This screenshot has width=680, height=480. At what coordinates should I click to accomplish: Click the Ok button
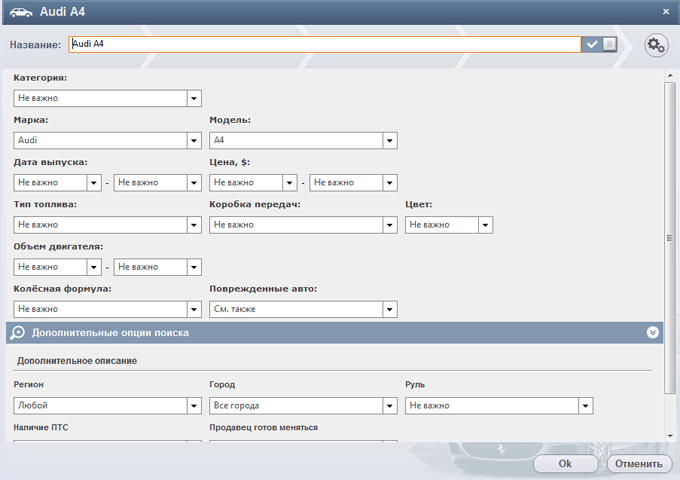[x=565, y=464]
